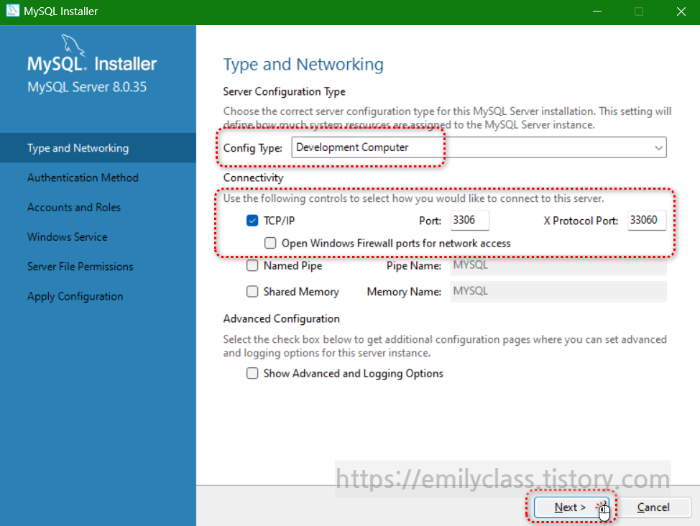Click the Next button
The width and height of the screenshot is (700, 526).
[571, 507]
